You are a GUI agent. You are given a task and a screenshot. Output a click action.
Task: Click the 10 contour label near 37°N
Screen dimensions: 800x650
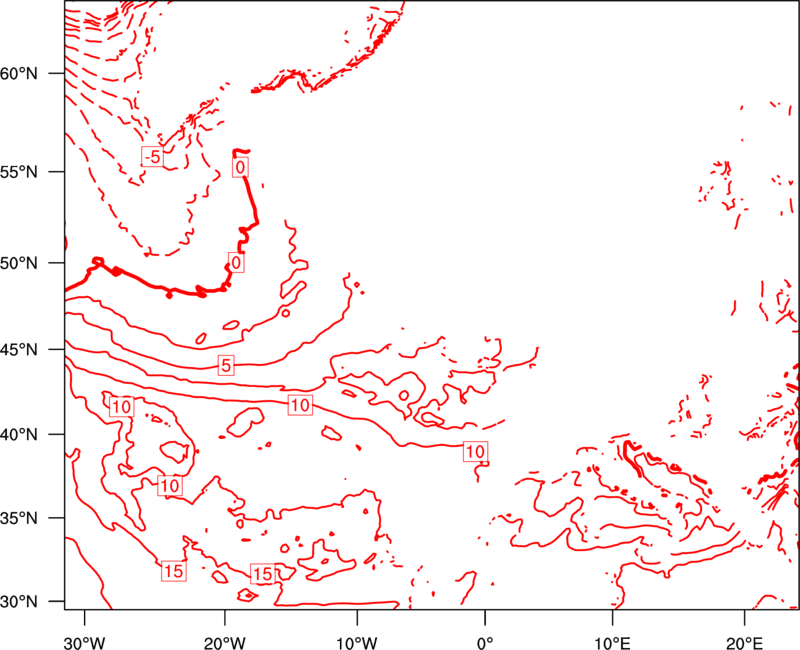click(170, 485)
